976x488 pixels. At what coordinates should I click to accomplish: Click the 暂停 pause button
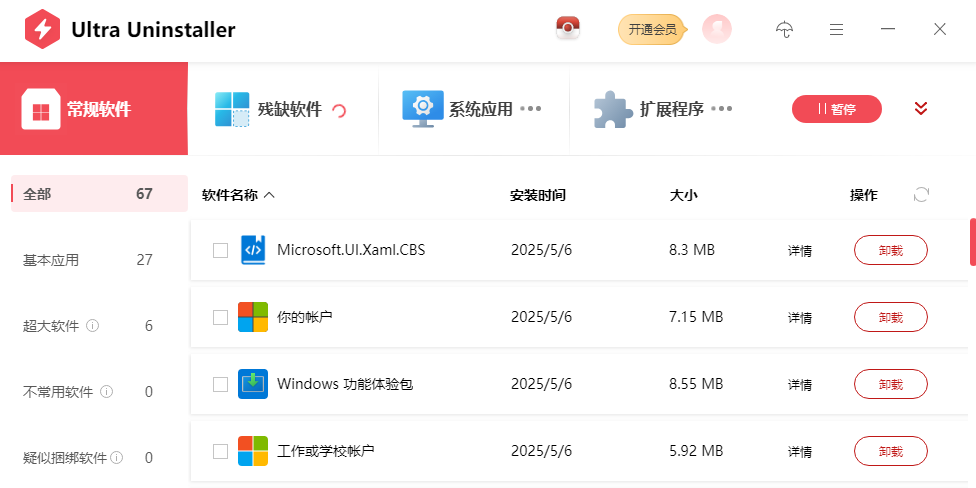837,109
